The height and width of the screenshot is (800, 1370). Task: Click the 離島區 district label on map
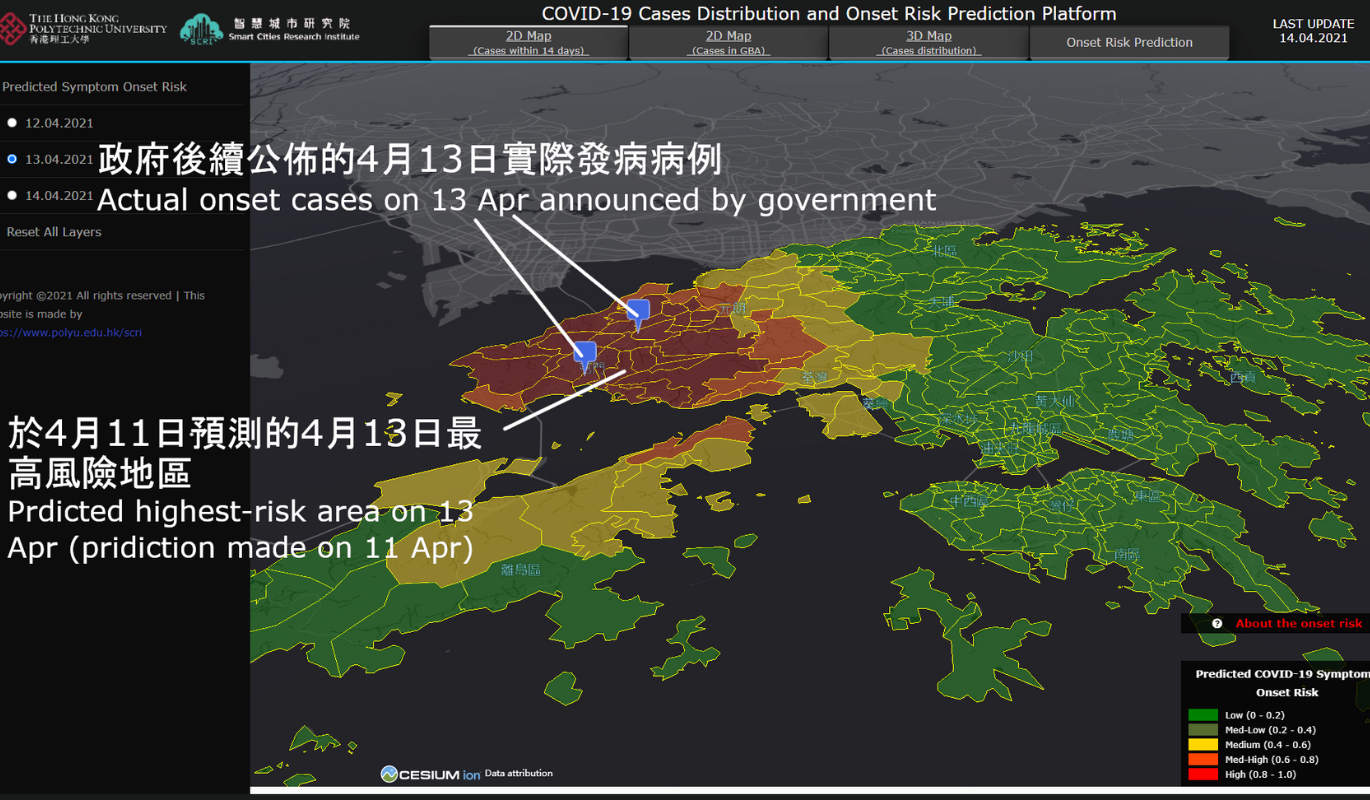tap(520, 570)
